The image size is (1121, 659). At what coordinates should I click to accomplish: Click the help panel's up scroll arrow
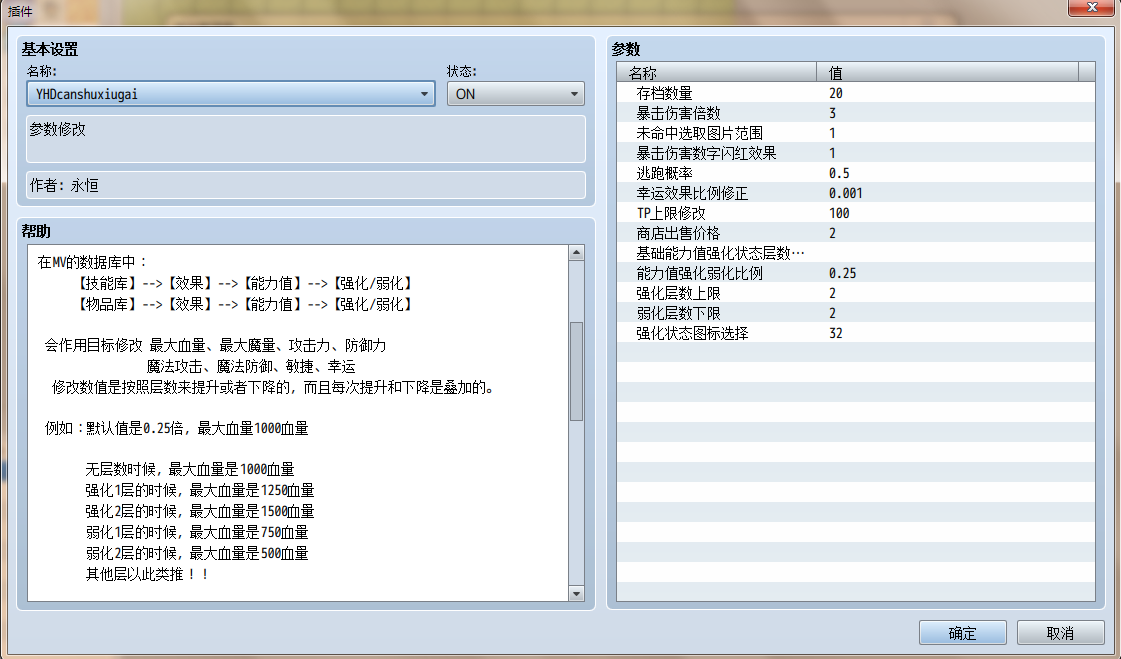578,254
